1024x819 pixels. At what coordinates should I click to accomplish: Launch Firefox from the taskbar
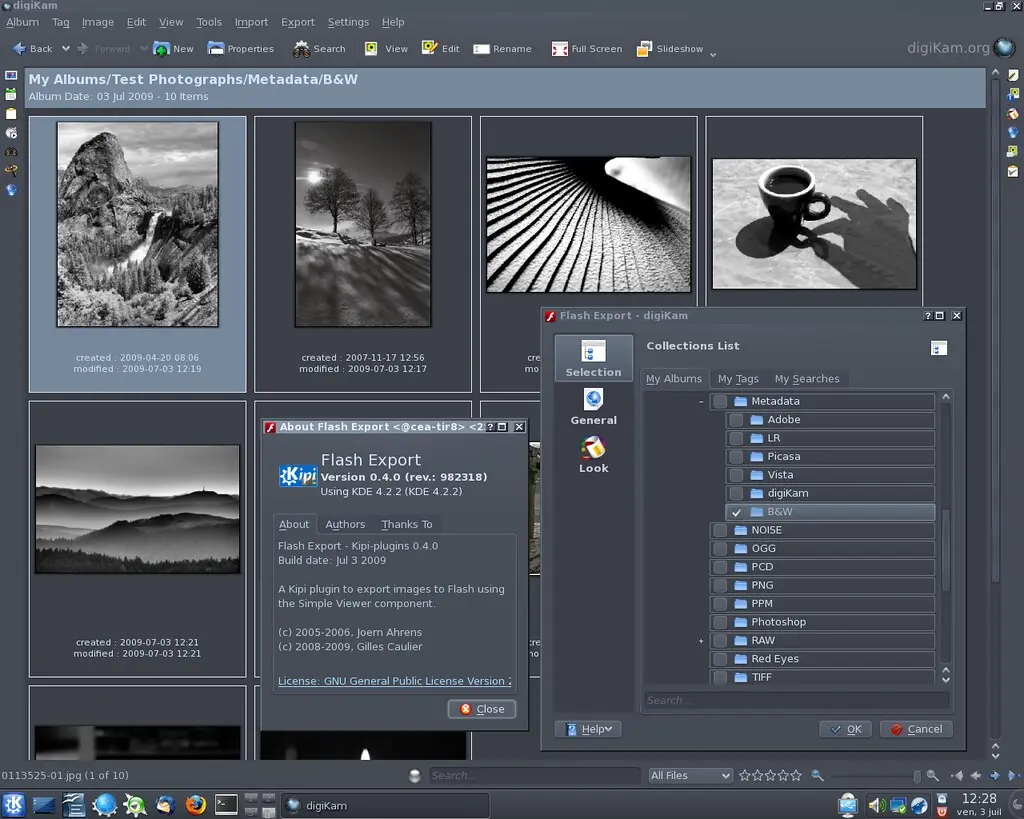click(x=195, y=804)
